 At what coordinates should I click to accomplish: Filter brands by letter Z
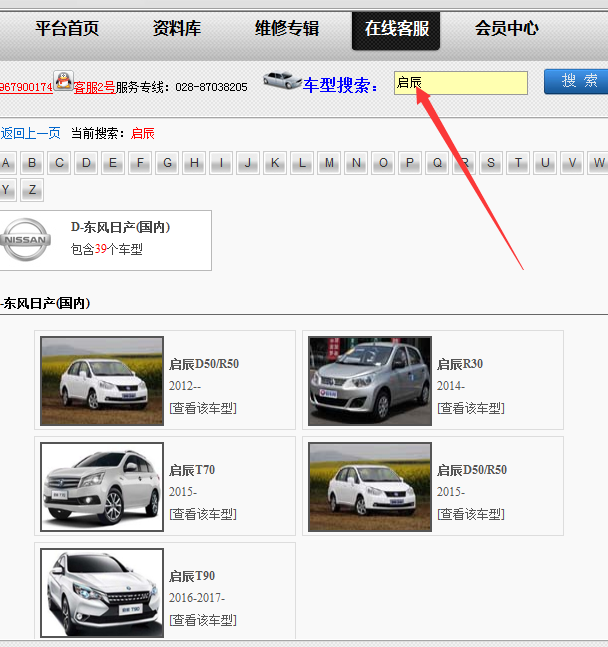click(32, 190)
